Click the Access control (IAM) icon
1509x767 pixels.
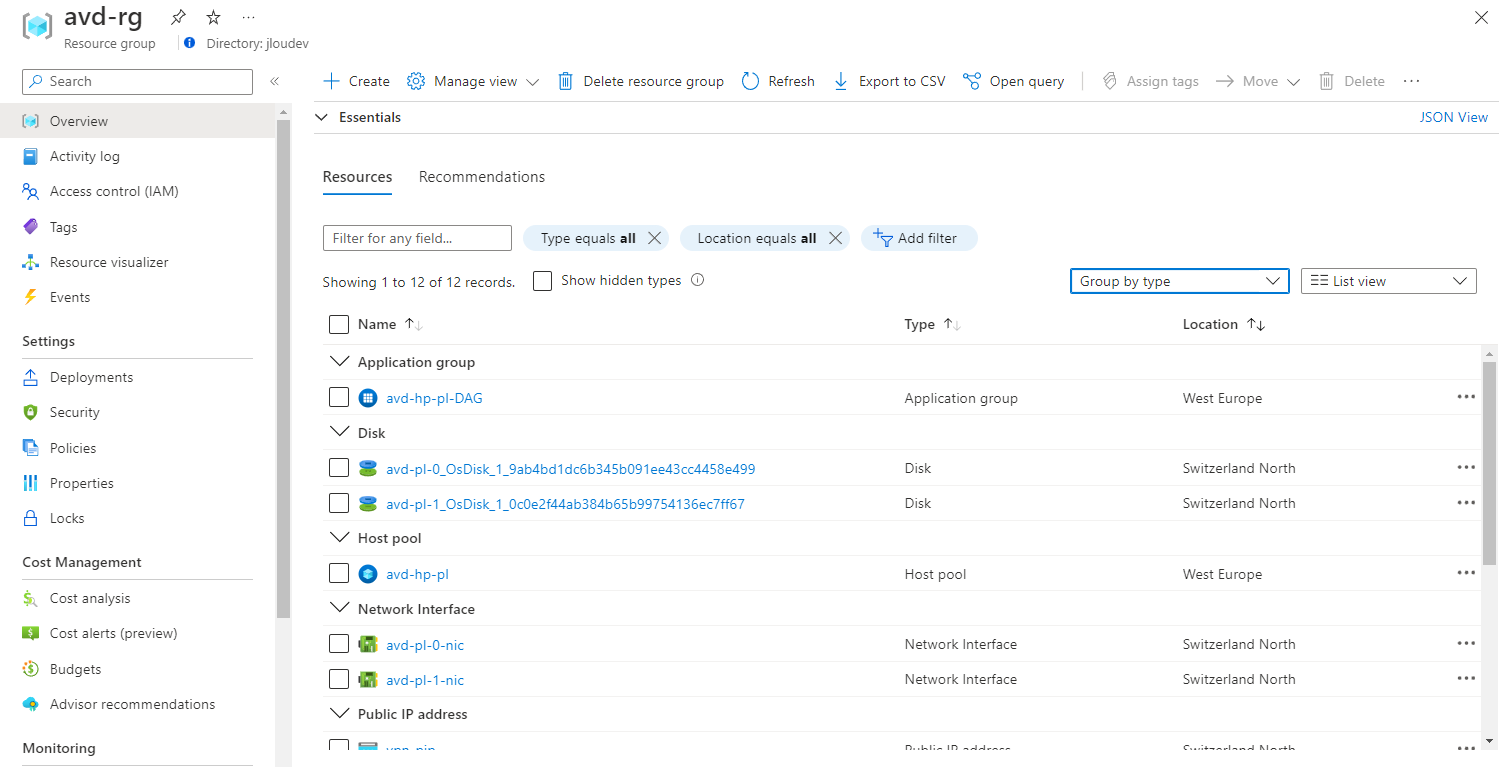30,191
